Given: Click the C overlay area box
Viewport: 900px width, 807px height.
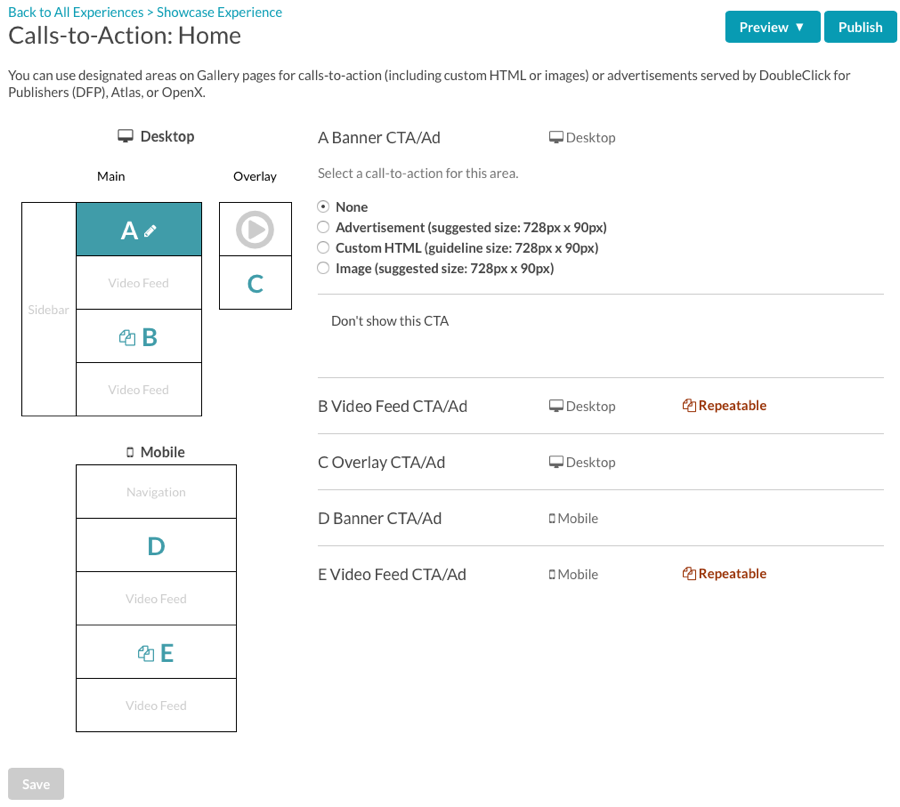Looking at the screenshot, I should tap(255, 283).
